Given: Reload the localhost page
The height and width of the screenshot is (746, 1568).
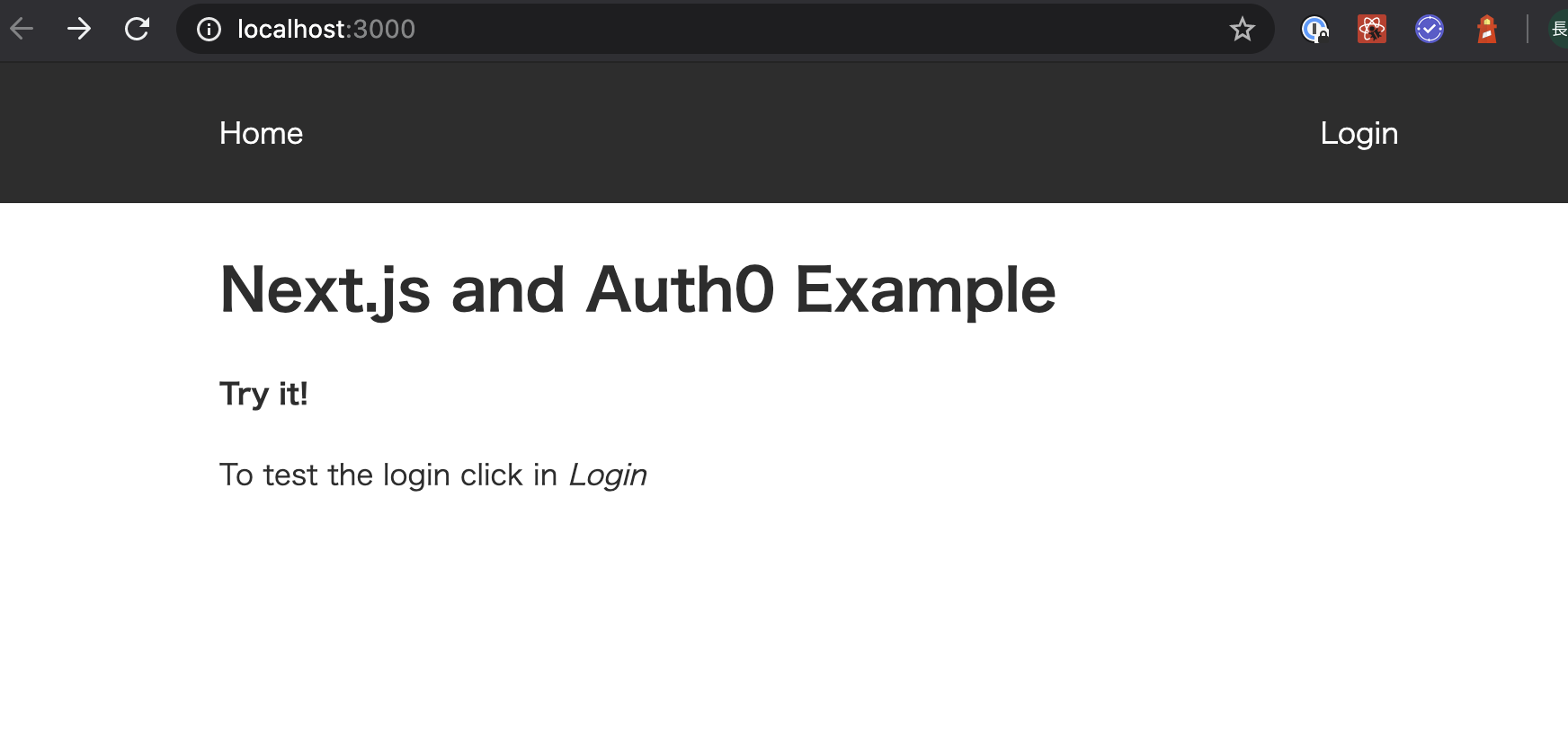Looking at the screenshot, I should (137, 29).
